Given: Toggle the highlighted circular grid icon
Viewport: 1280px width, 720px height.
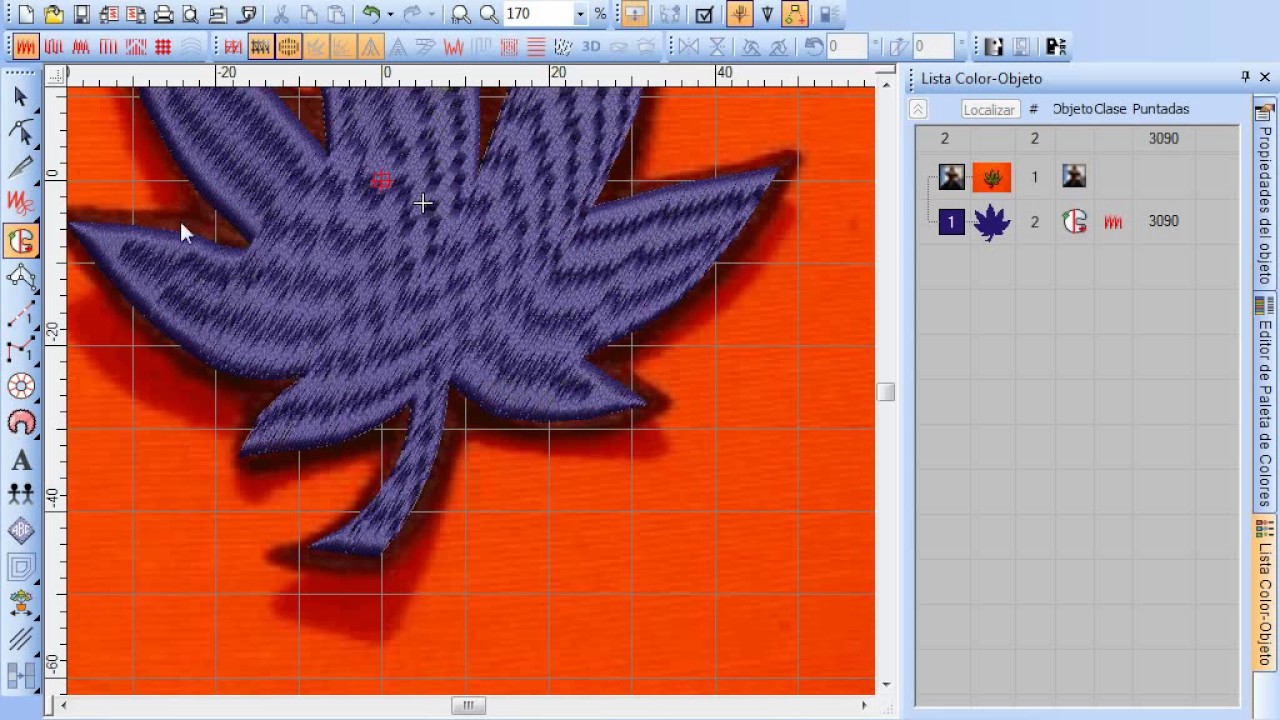Looking at the screenshot, I should (288, 46).
